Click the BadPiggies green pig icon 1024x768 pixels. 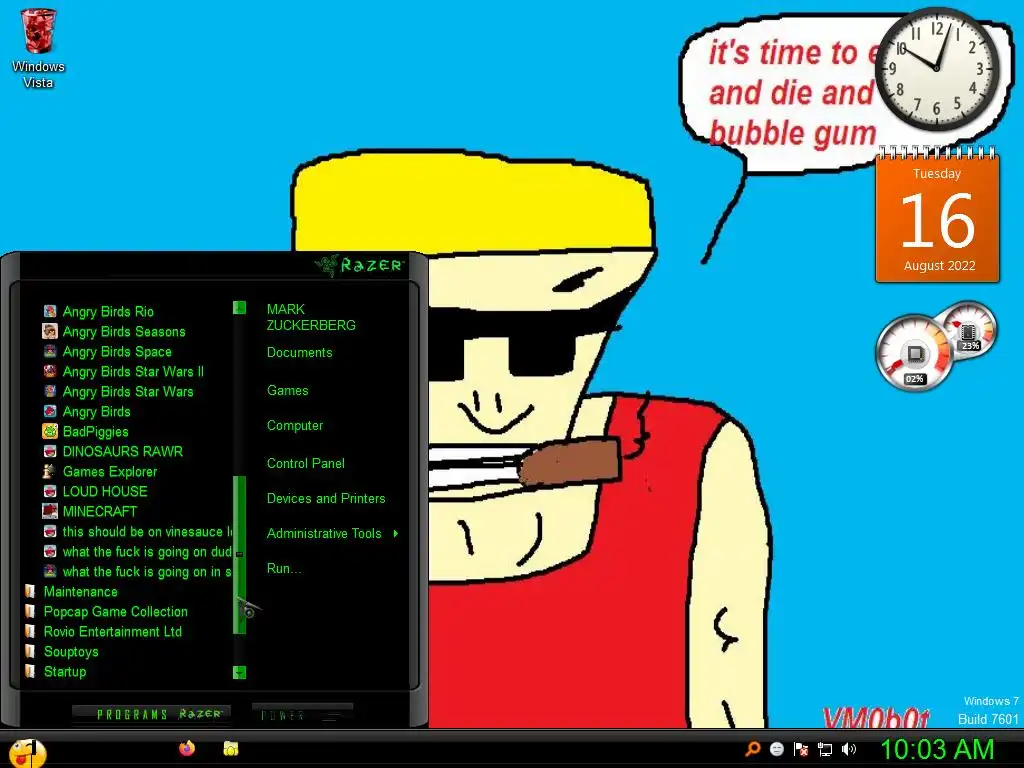click(x=50, y=431)
